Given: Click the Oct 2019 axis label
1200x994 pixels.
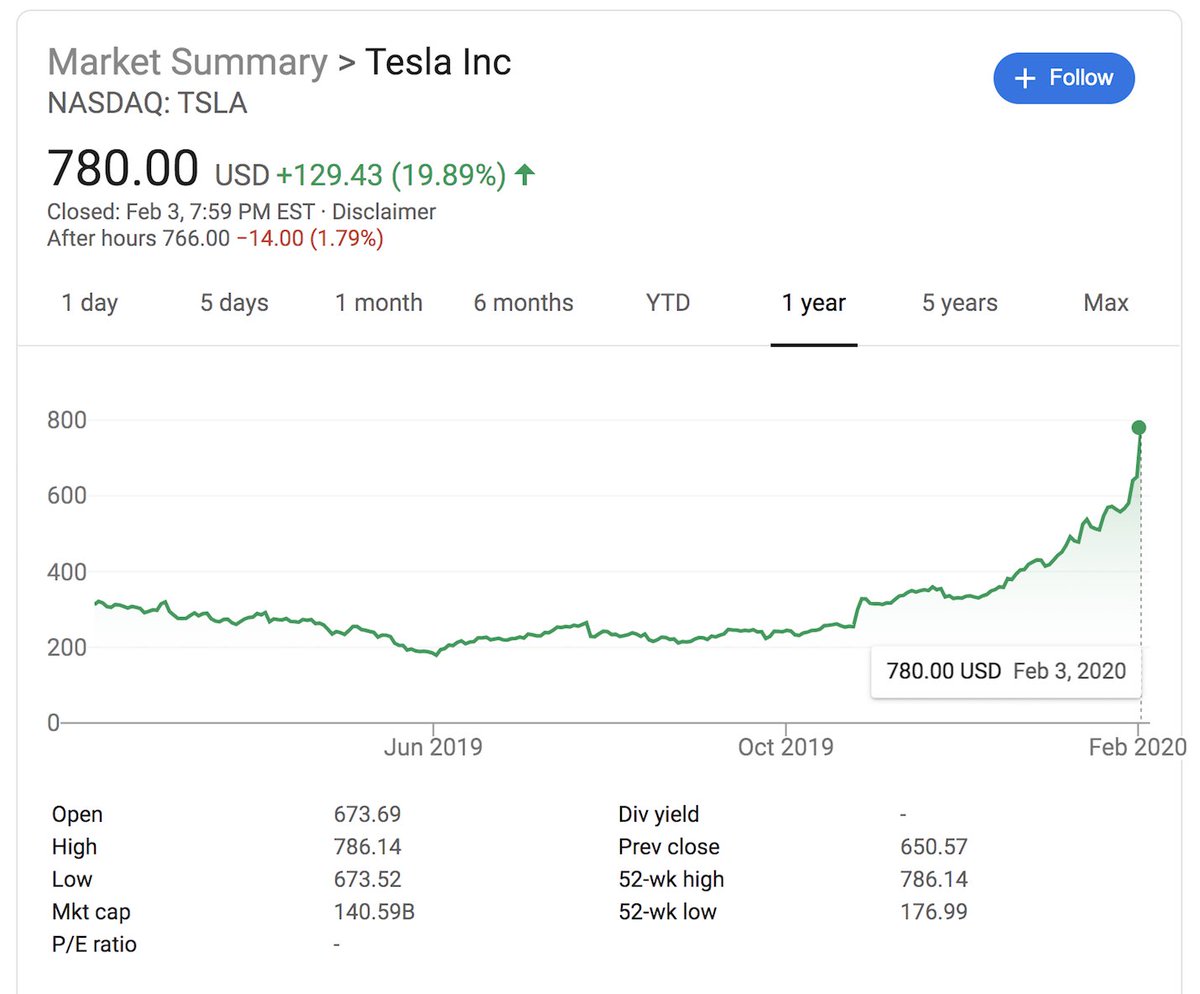Looking at the screenshot, I should [785, 747].
